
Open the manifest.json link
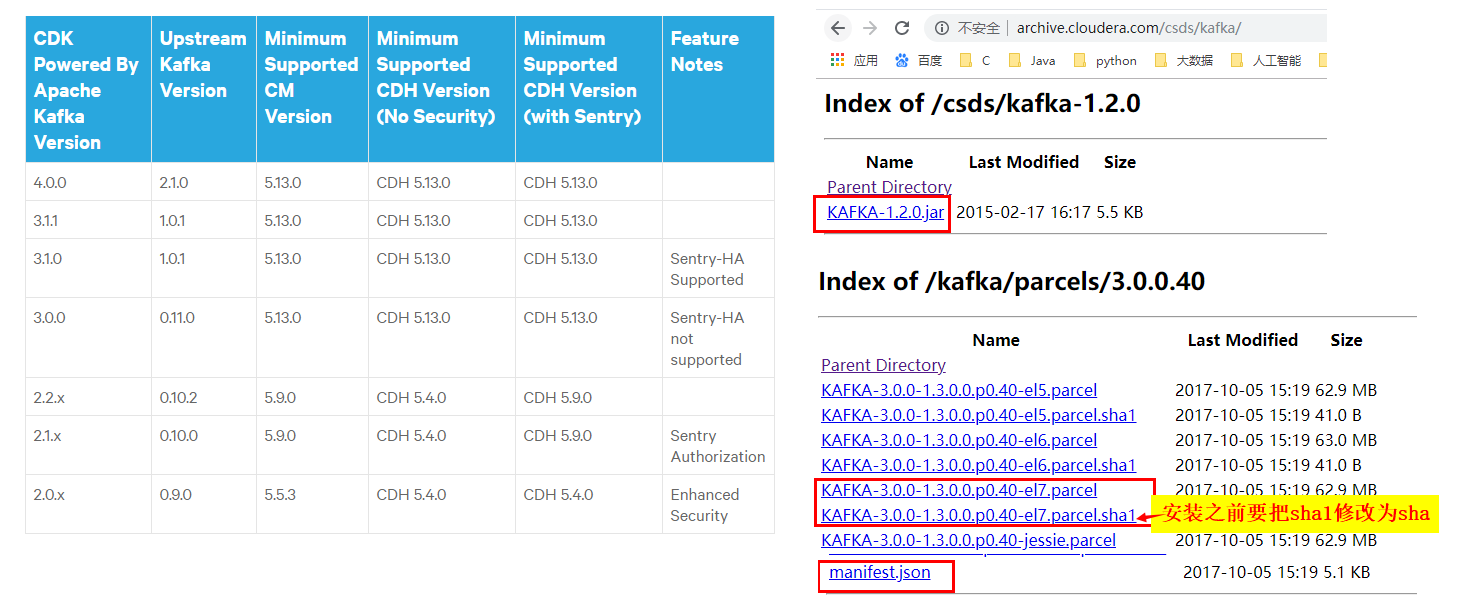pyautogui.click(x=880, y=572)
